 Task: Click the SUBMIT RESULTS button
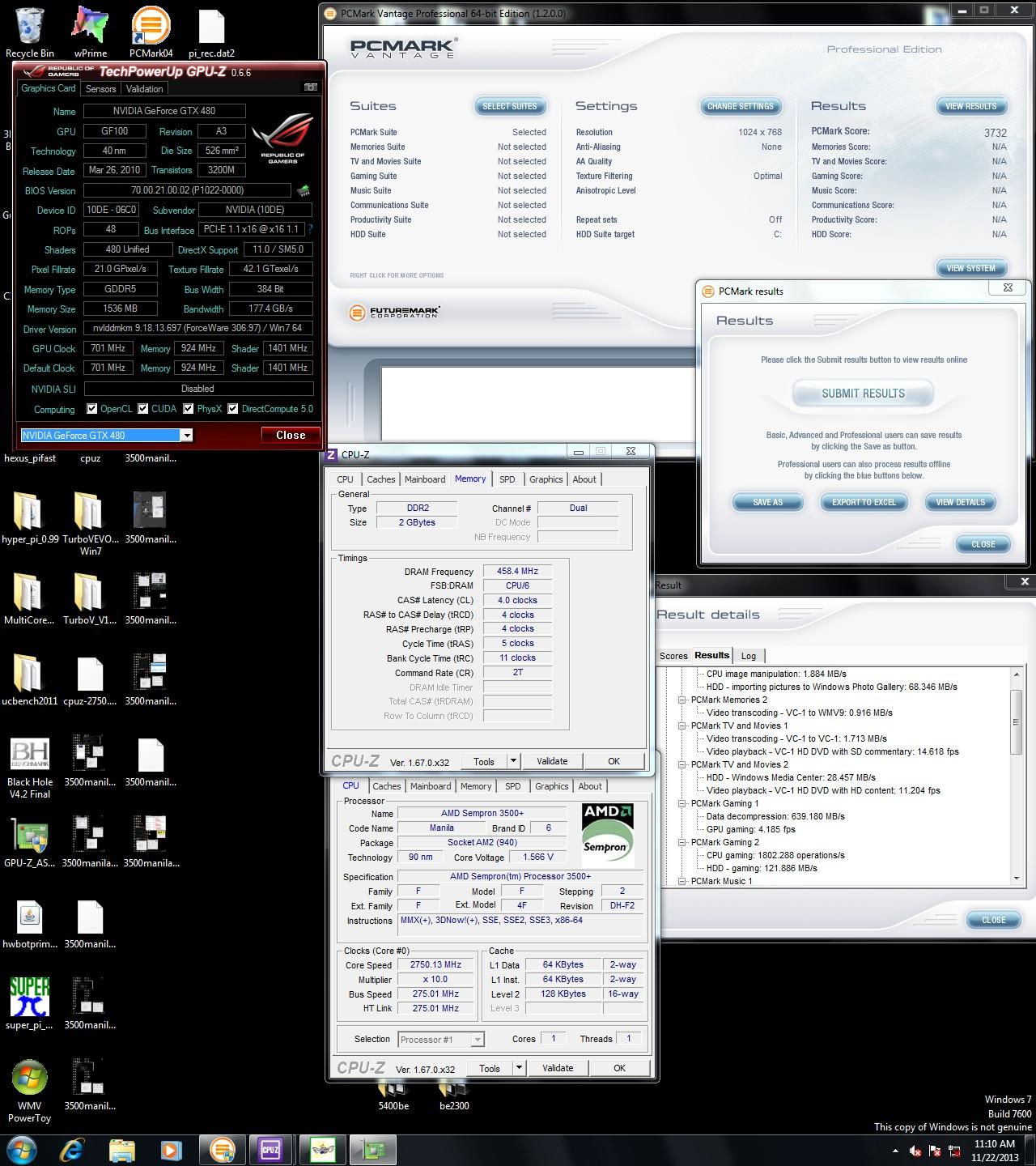[x=864, y=394]
